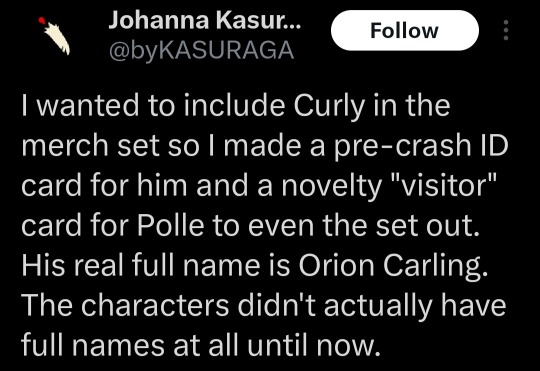
Task: Click the text 'merch set' in the tweet
Action: [x=91, y=145]
